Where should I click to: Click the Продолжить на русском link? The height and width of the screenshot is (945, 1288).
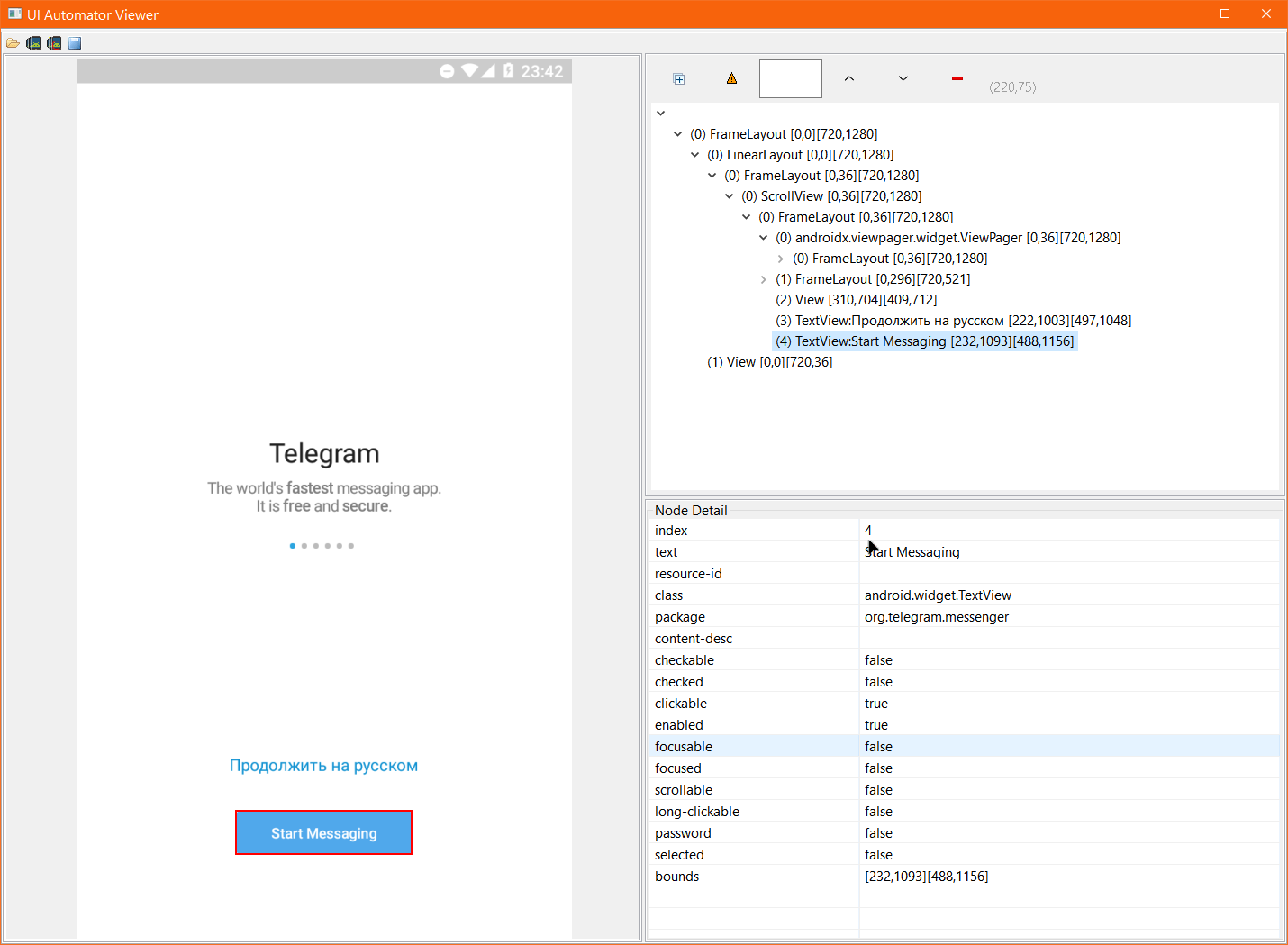coord(323,766)
